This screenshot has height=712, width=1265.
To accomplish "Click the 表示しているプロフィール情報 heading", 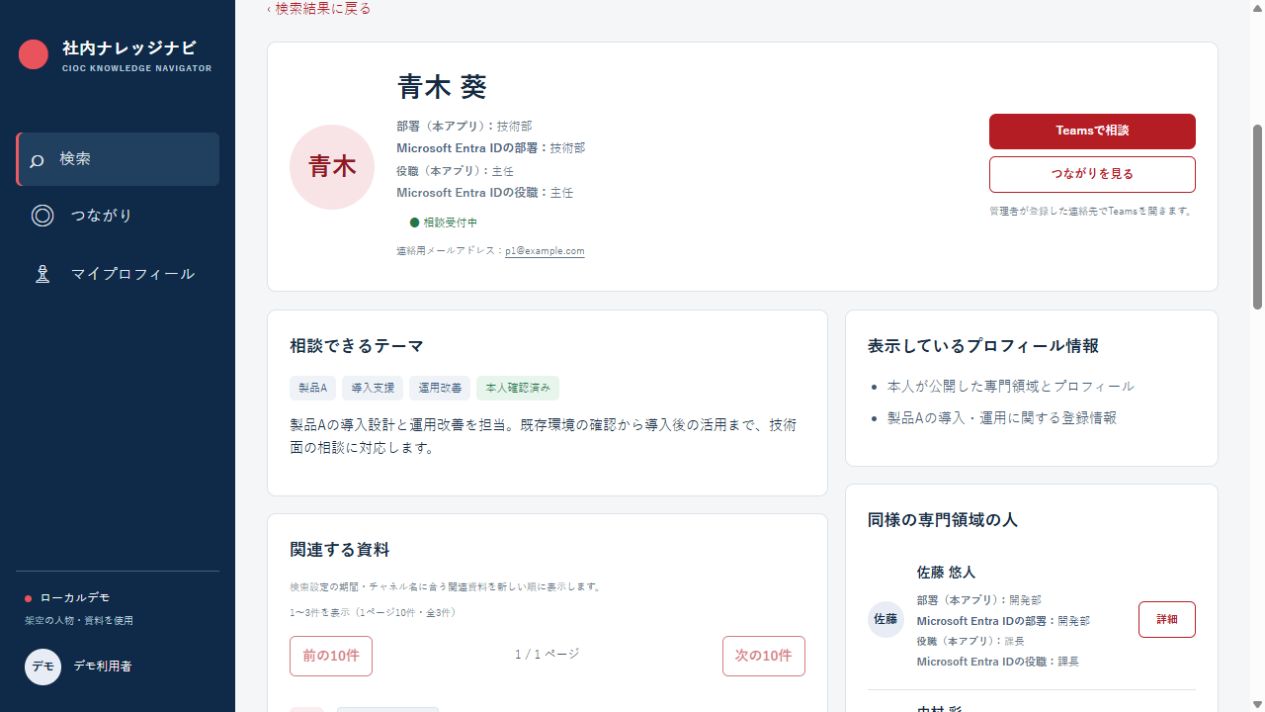I will tap(984, 346).
